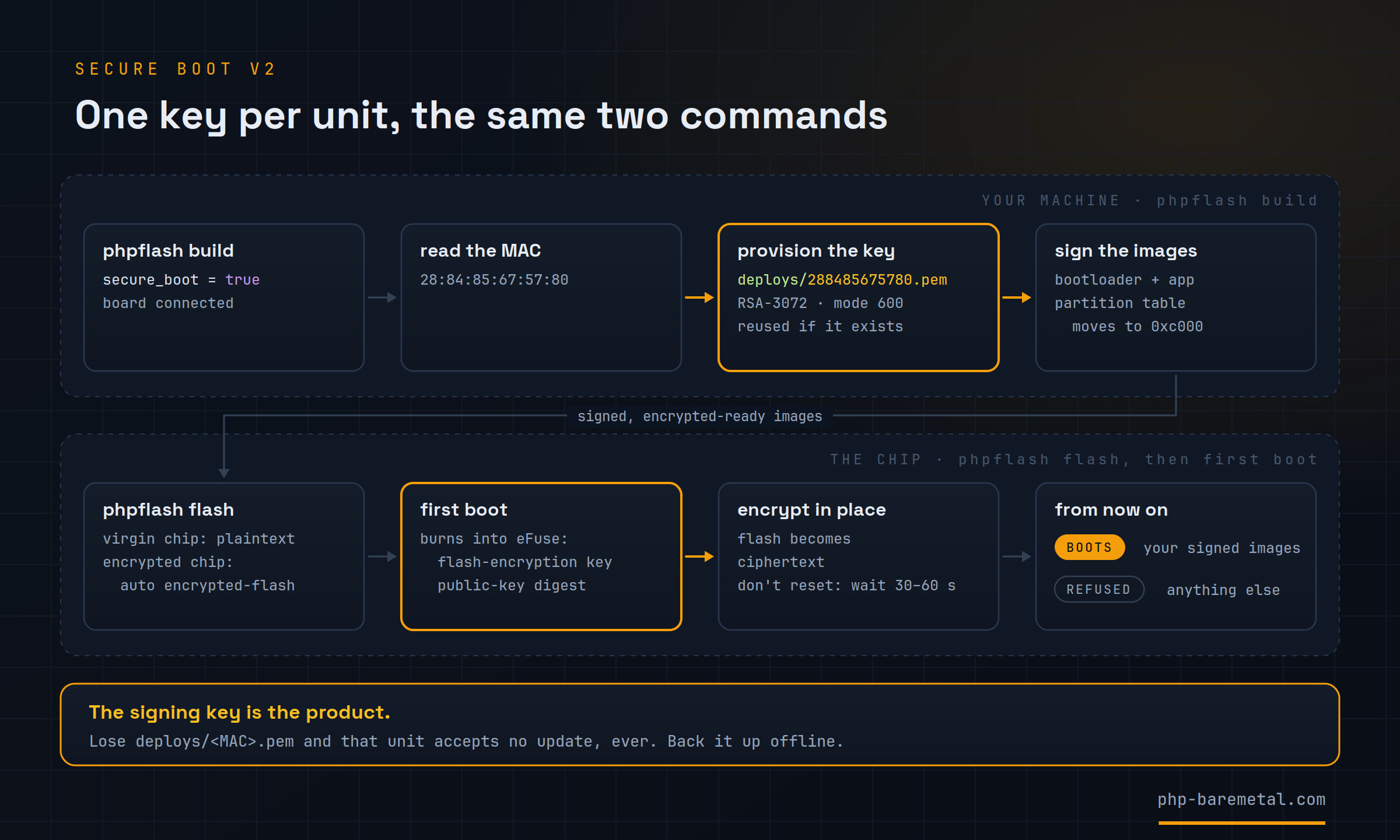Select the BOOTS badge
Screen dimensions: 1400x840
[x=1089, y=548]
